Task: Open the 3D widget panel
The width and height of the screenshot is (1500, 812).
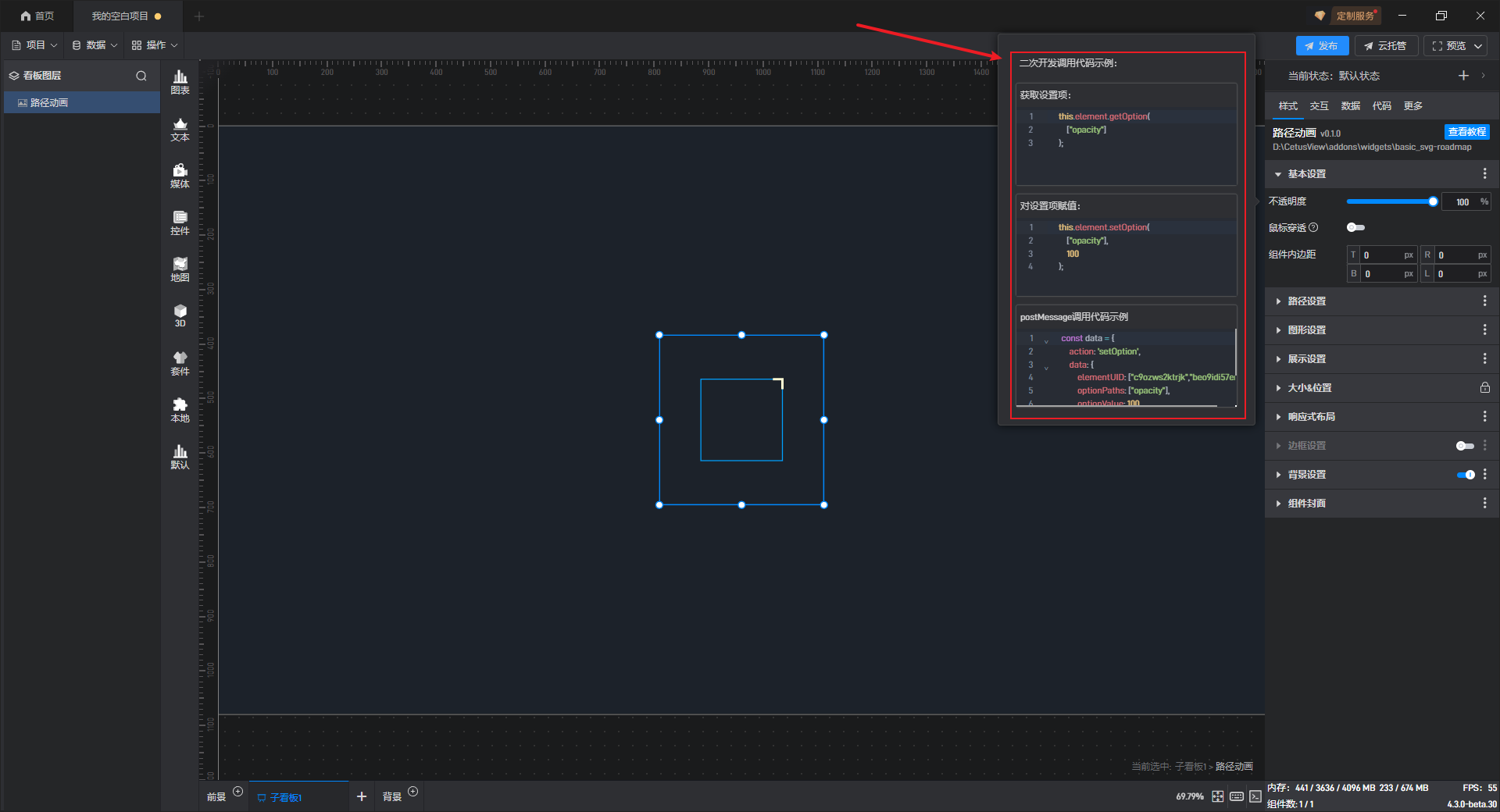Action: pyautogui.click(x=180, y=315)
